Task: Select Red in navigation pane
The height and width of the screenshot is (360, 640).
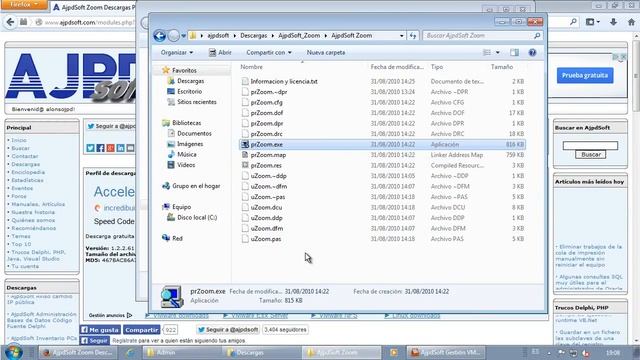Action: tap(177, 238)
